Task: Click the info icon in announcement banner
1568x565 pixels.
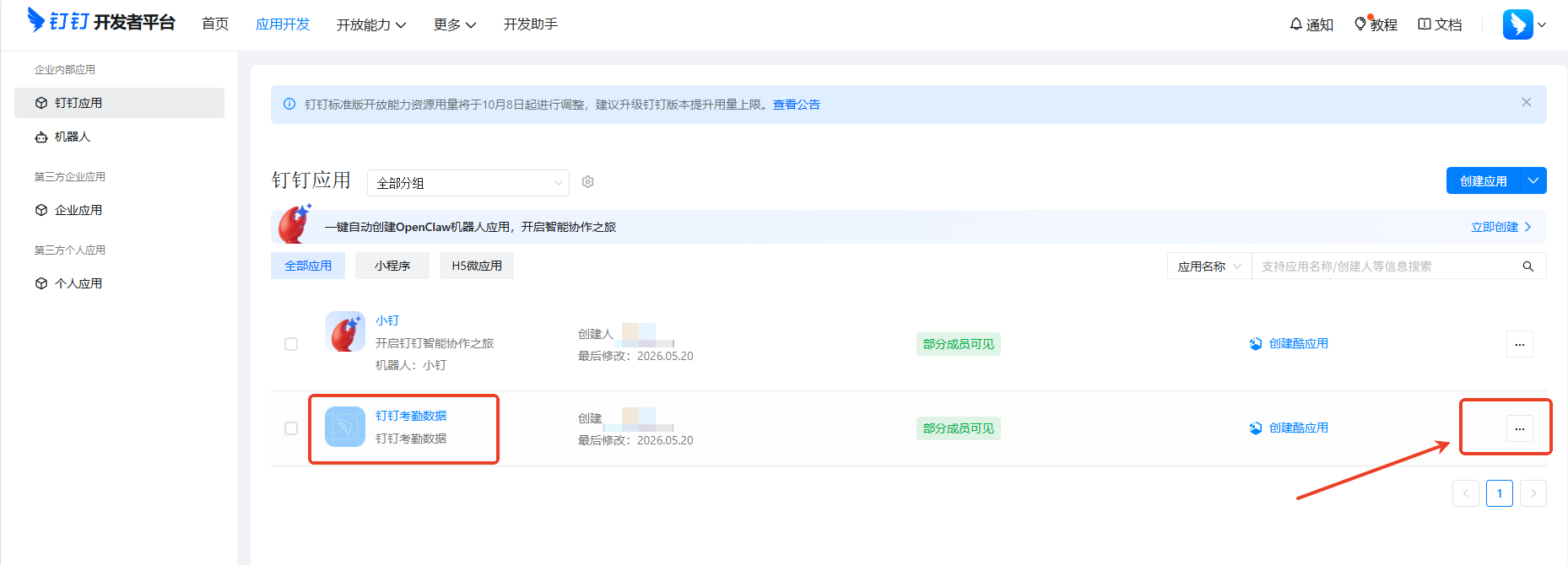Action: tap(289, 105)
